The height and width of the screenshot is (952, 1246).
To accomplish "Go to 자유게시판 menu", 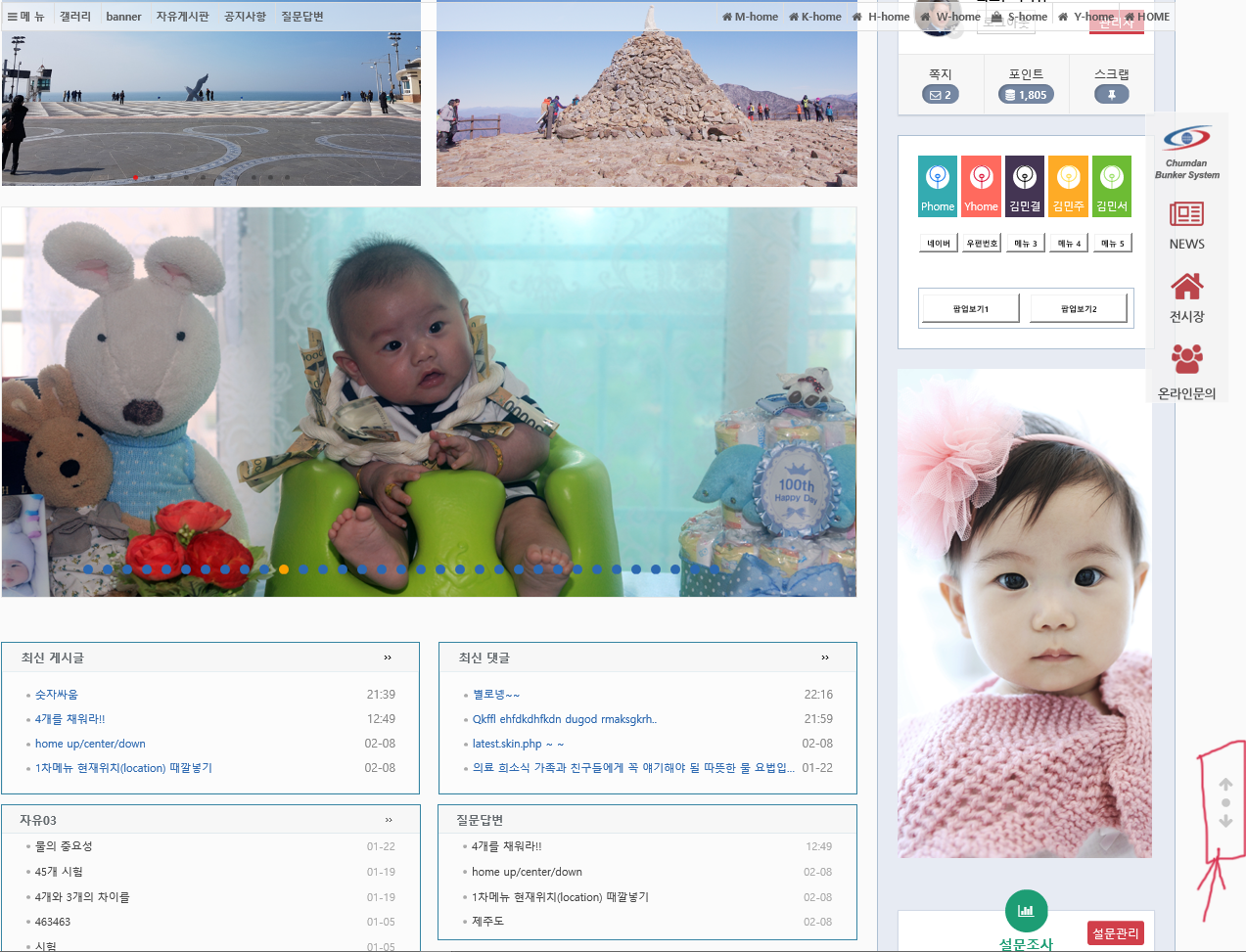I will pos(183,17).
